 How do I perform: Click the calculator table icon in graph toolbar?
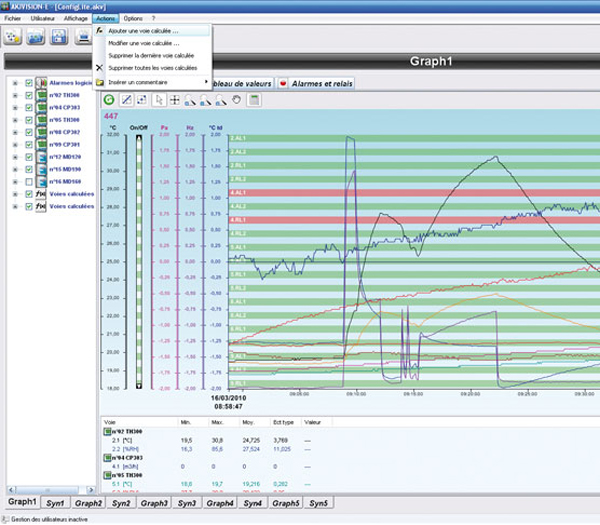click(x=254, y=100)
